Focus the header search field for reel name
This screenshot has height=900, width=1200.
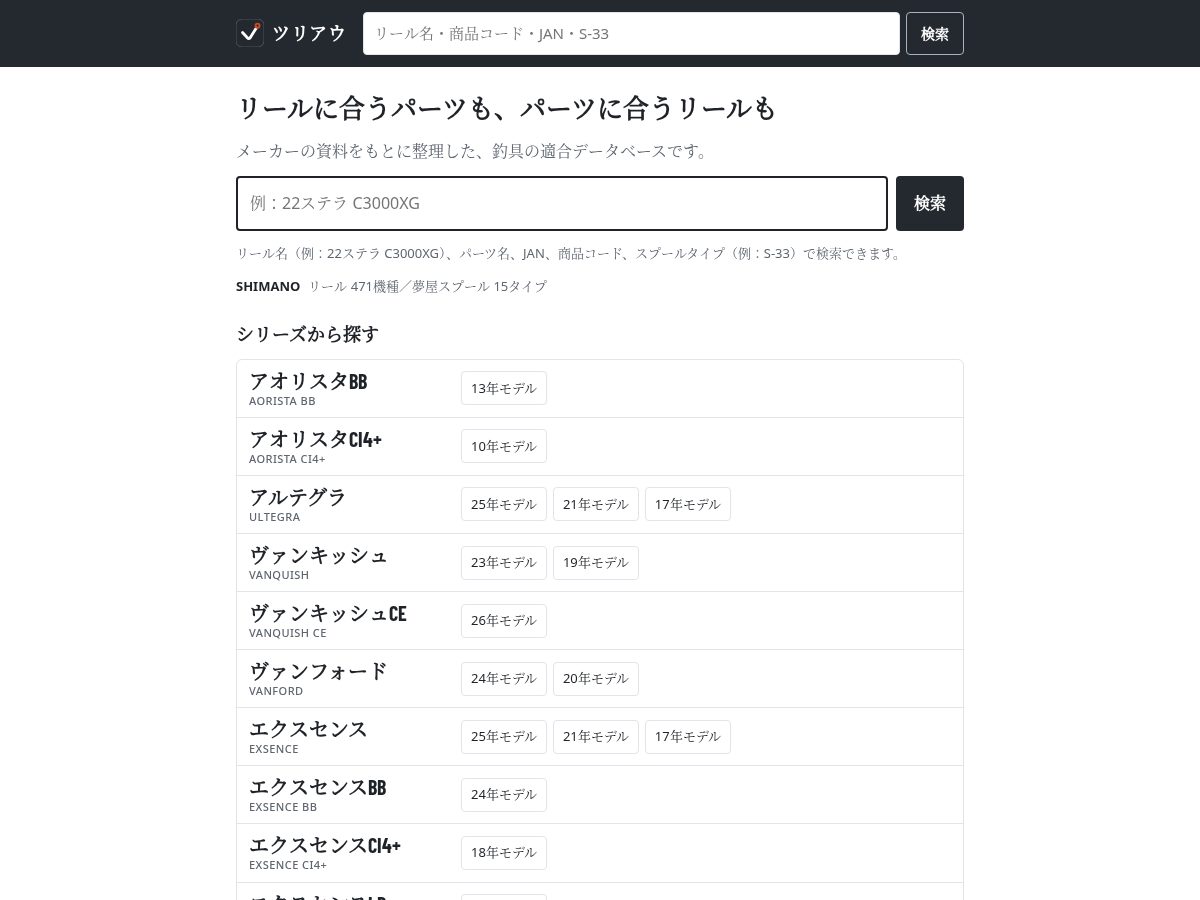(631, 33)
